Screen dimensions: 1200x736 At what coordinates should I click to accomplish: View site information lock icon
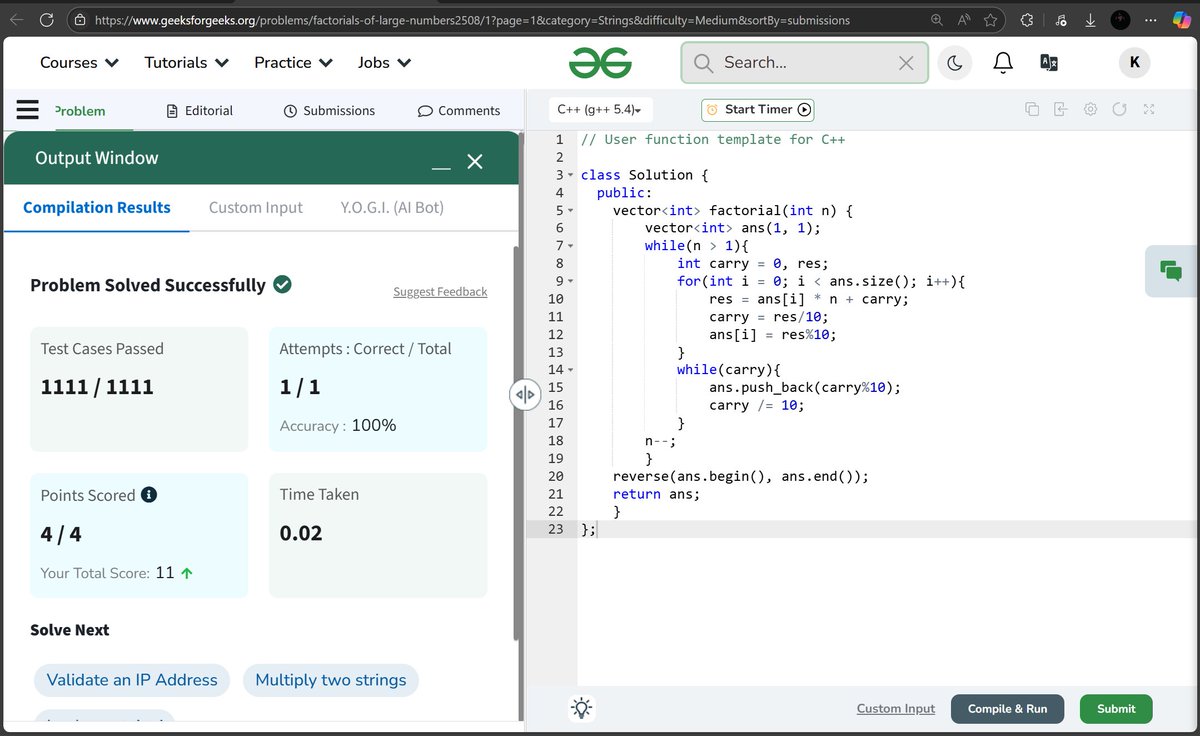tap(79, 19)
